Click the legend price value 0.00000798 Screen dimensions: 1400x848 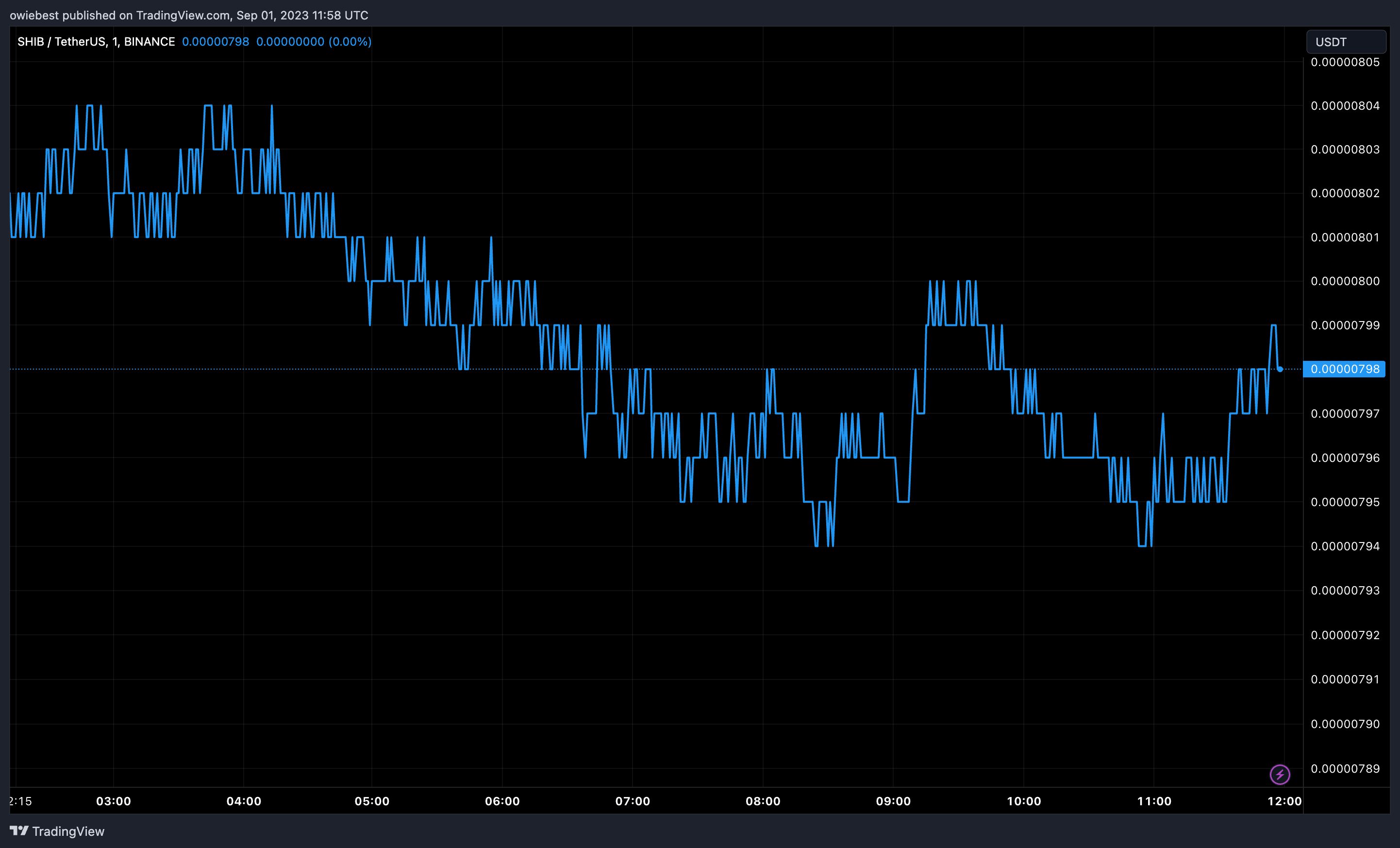click(216, 41)
